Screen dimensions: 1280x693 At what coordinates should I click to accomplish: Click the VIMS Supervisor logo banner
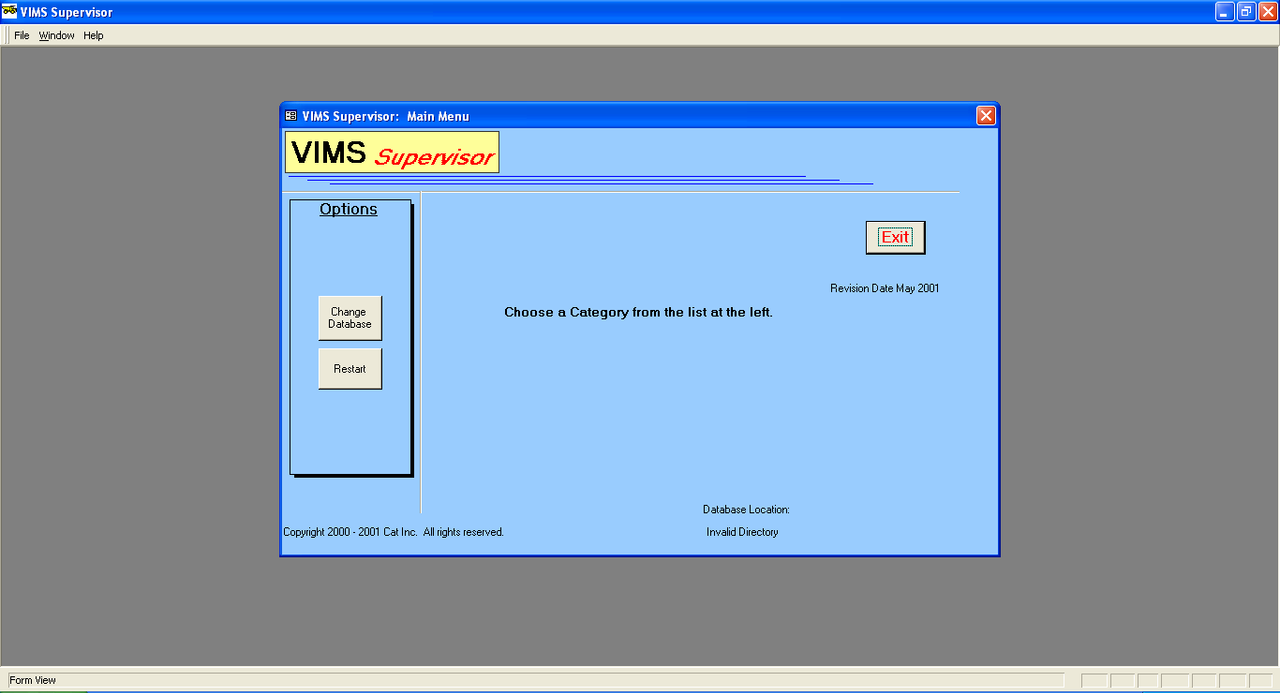tap(392, 152)
